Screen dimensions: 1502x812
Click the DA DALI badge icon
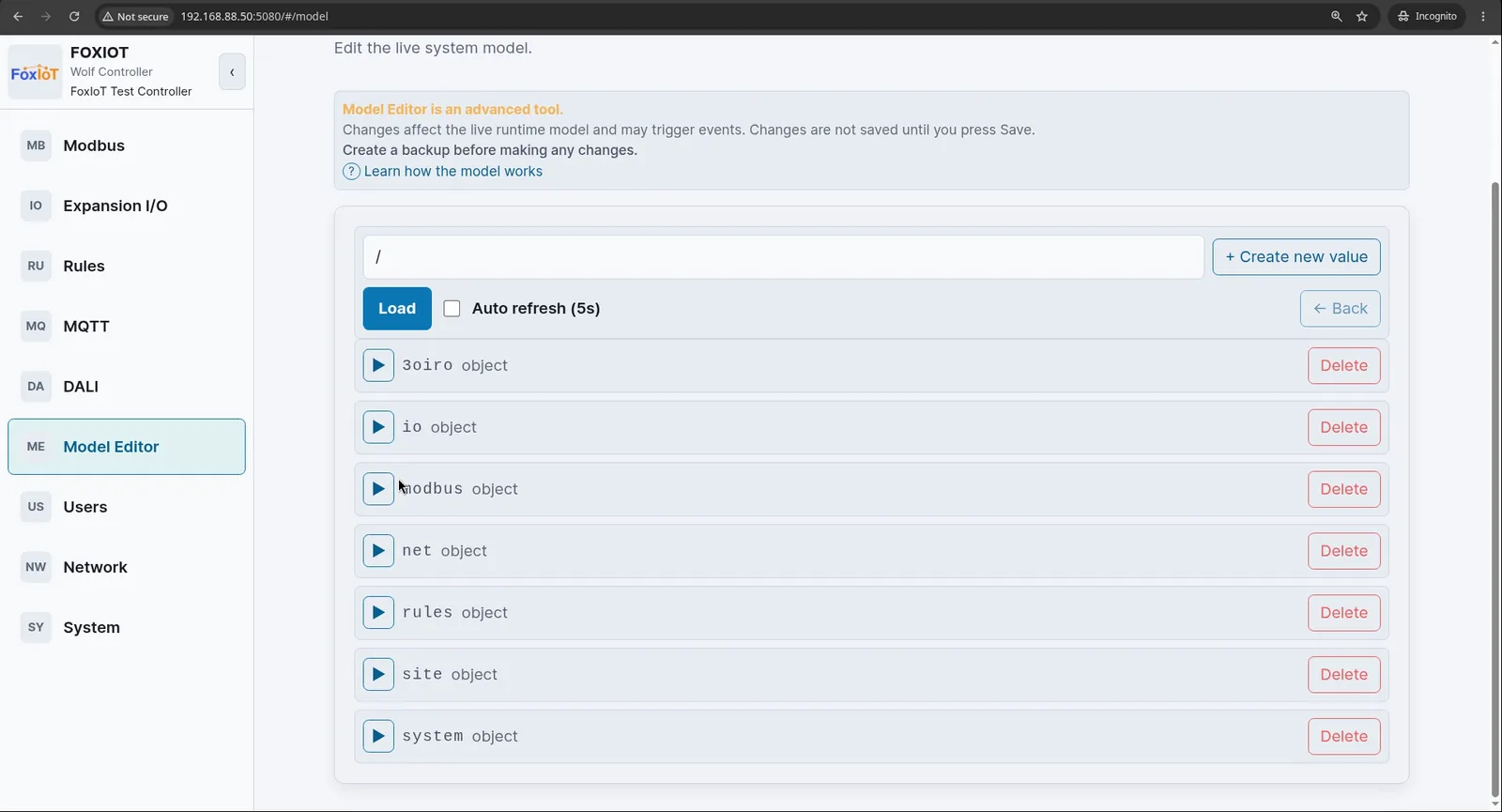pos(36,386)
